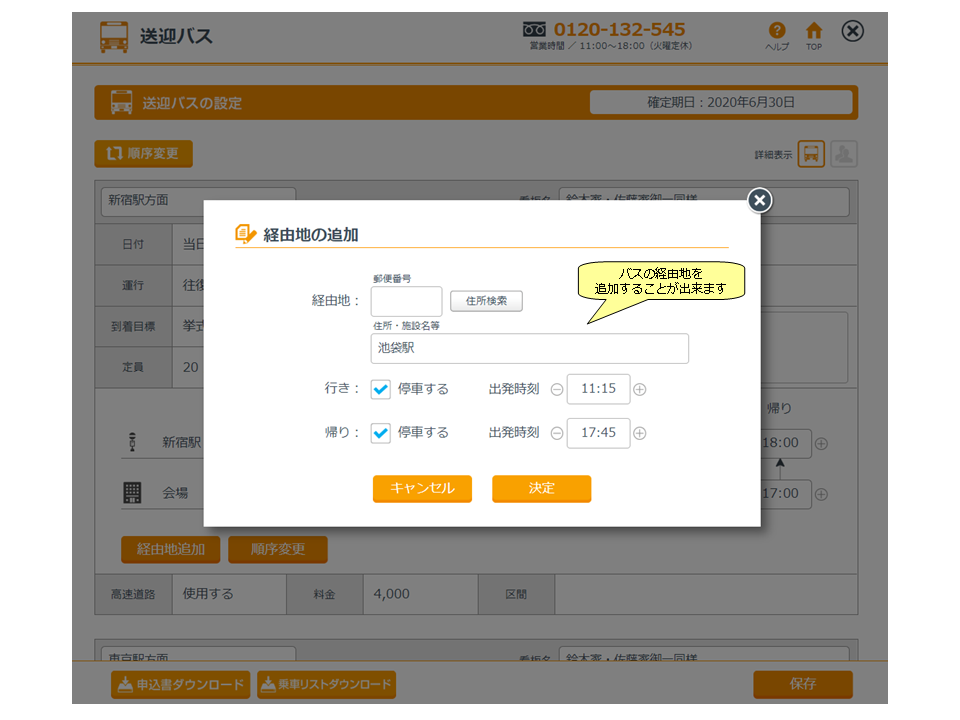Select the passenger detail view icon
This screenshot has width=960, height=720.
click(x=844, y=154)
